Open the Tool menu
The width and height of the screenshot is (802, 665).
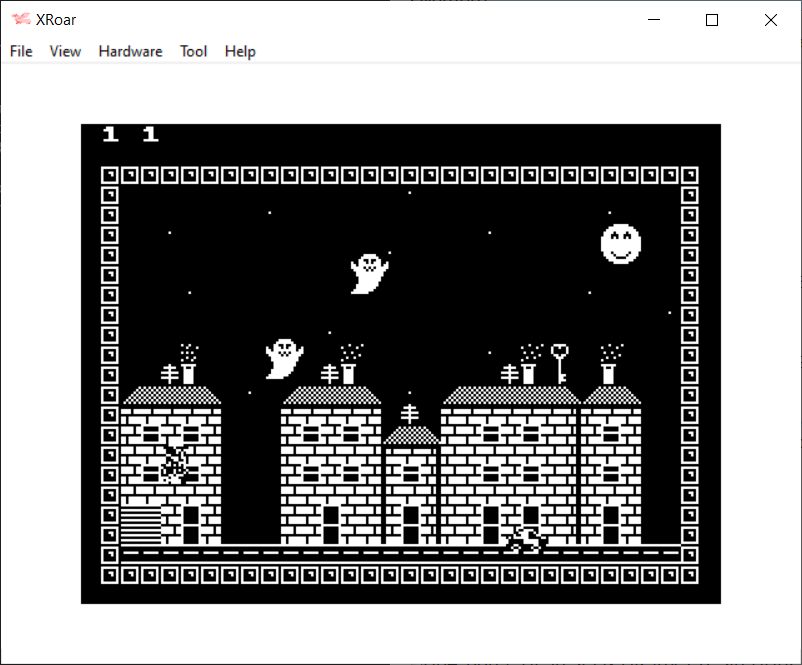(x=193, y=51)
